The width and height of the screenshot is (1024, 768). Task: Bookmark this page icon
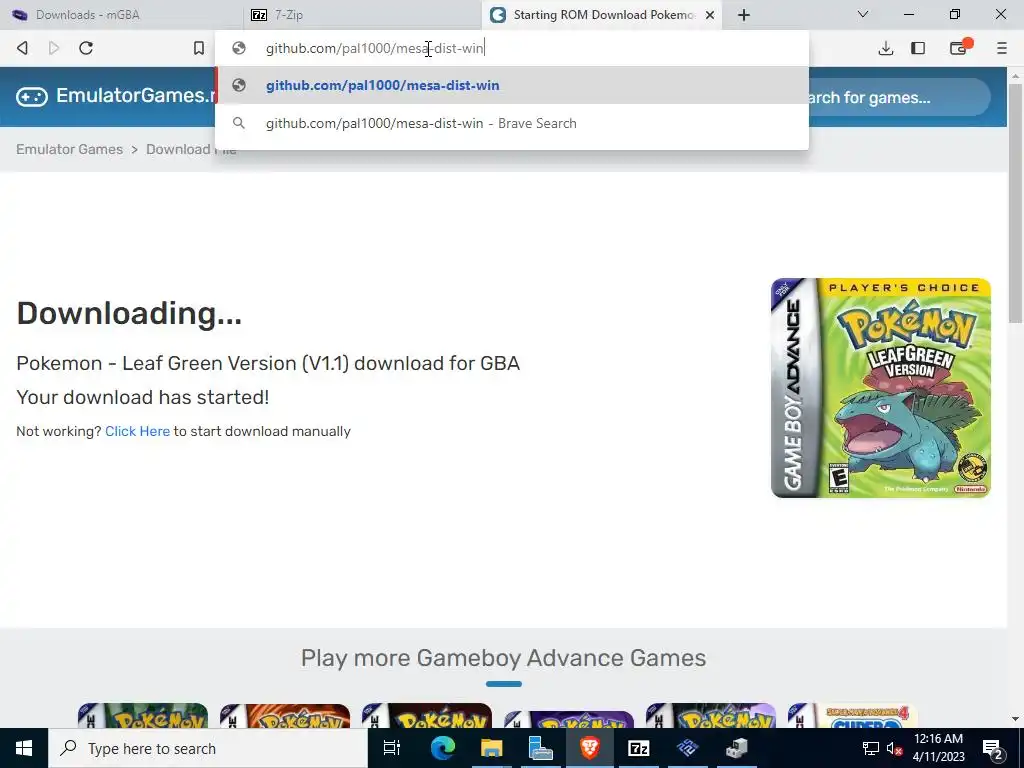tap(199, 48)
